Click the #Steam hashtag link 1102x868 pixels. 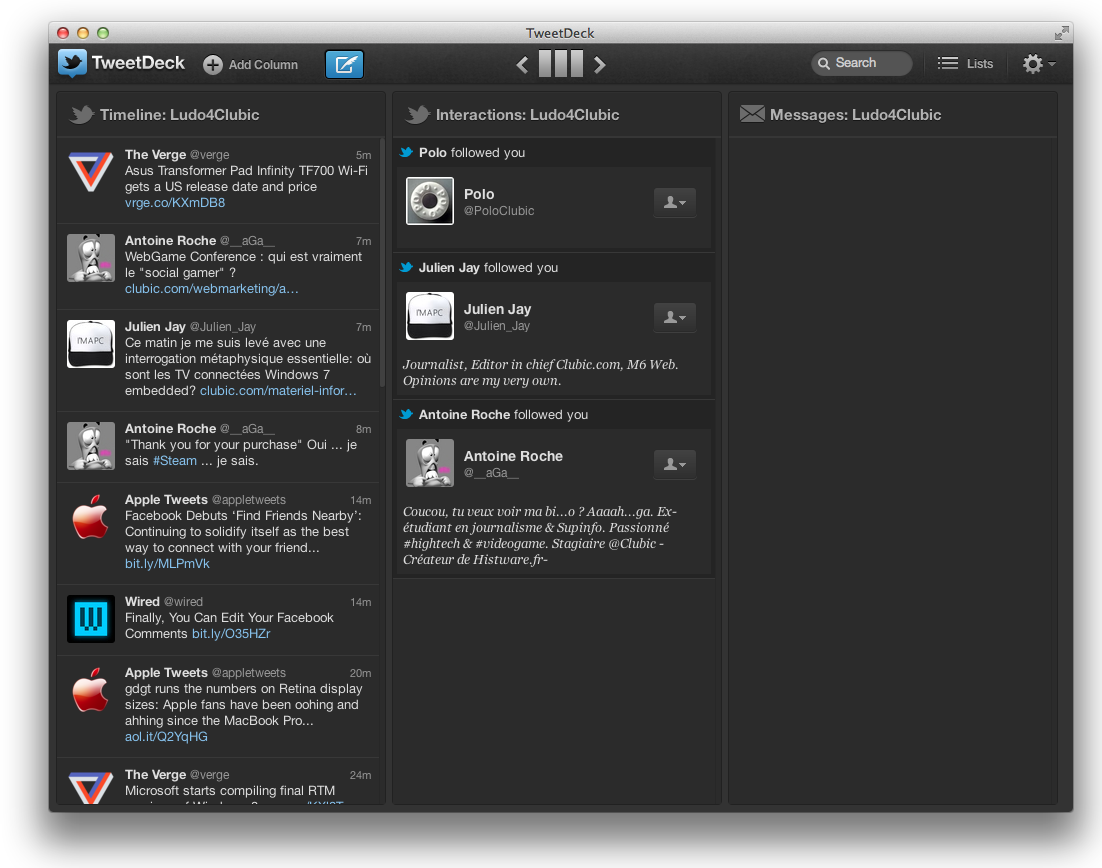(175, 460)
